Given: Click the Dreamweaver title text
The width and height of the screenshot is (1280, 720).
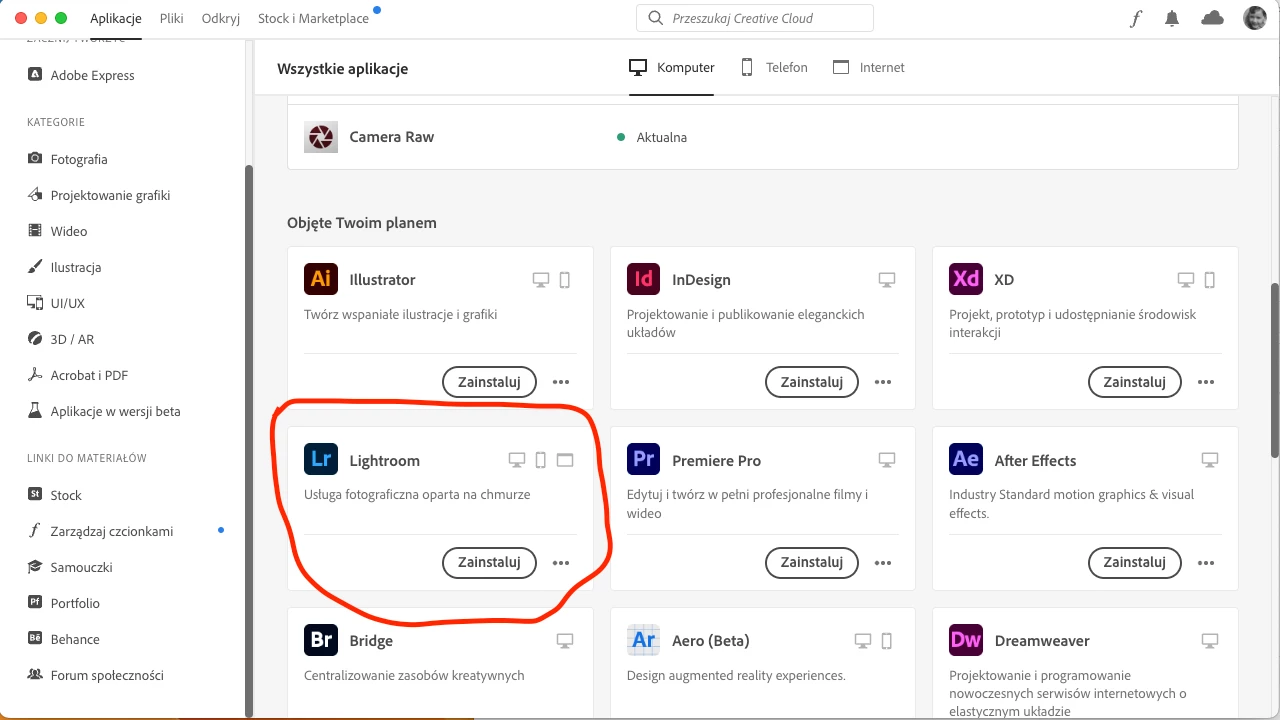Looking at the screenshot, I should tap(1042, 641).
